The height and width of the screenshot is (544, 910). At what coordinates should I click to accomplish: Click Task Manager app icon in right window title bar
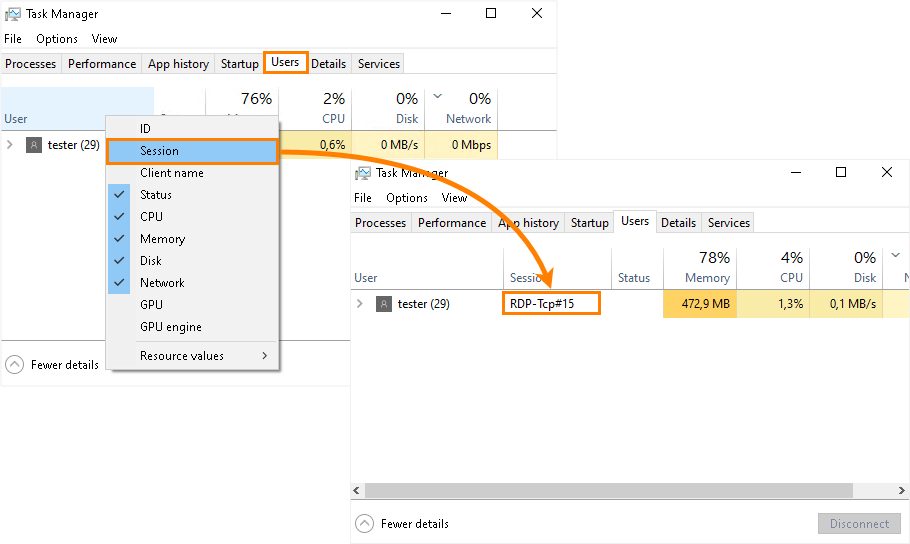[363, 173]
